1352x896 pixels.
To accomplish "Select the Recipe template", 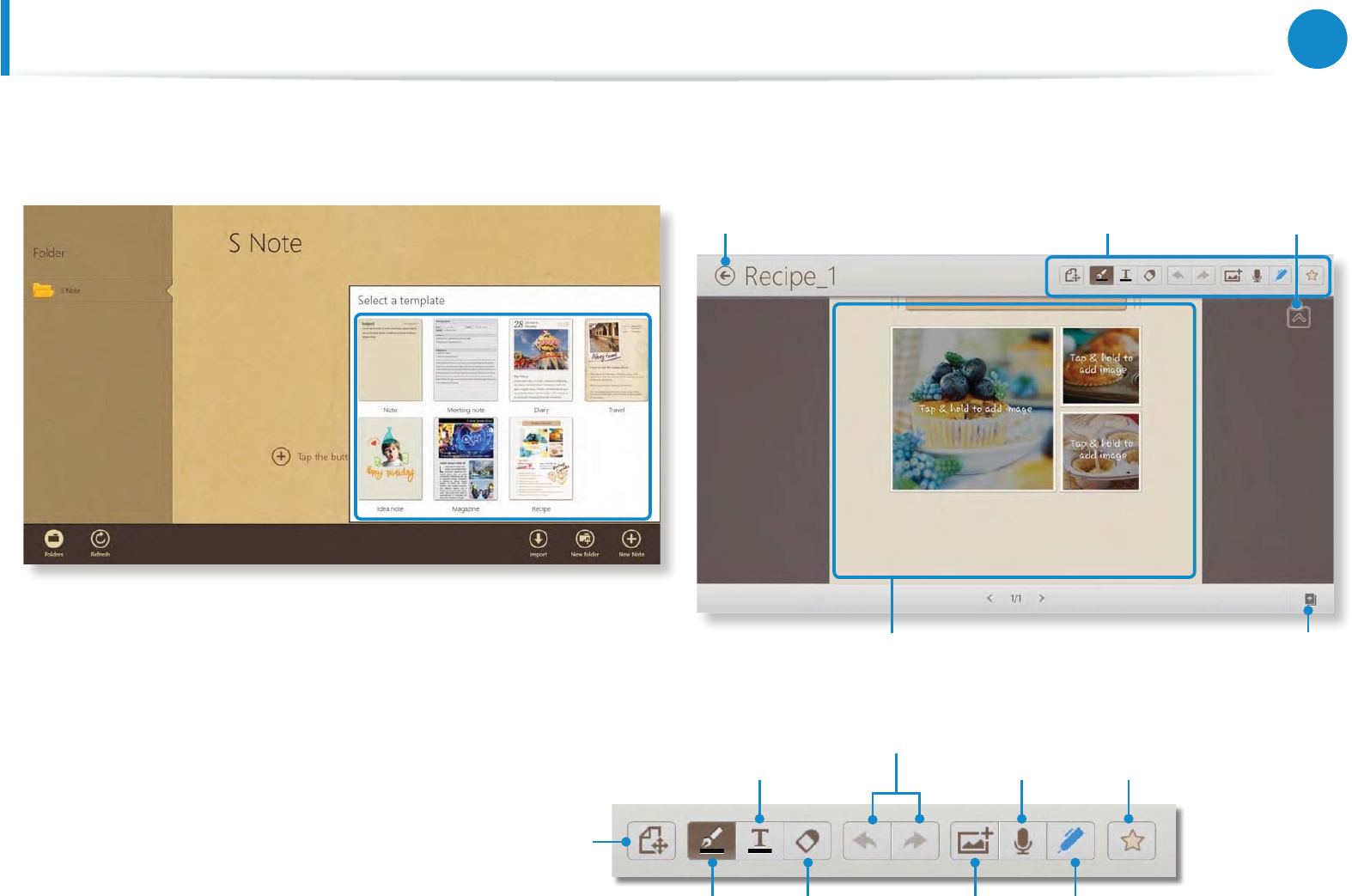I will pyautogui.click(x=541, y=459).
